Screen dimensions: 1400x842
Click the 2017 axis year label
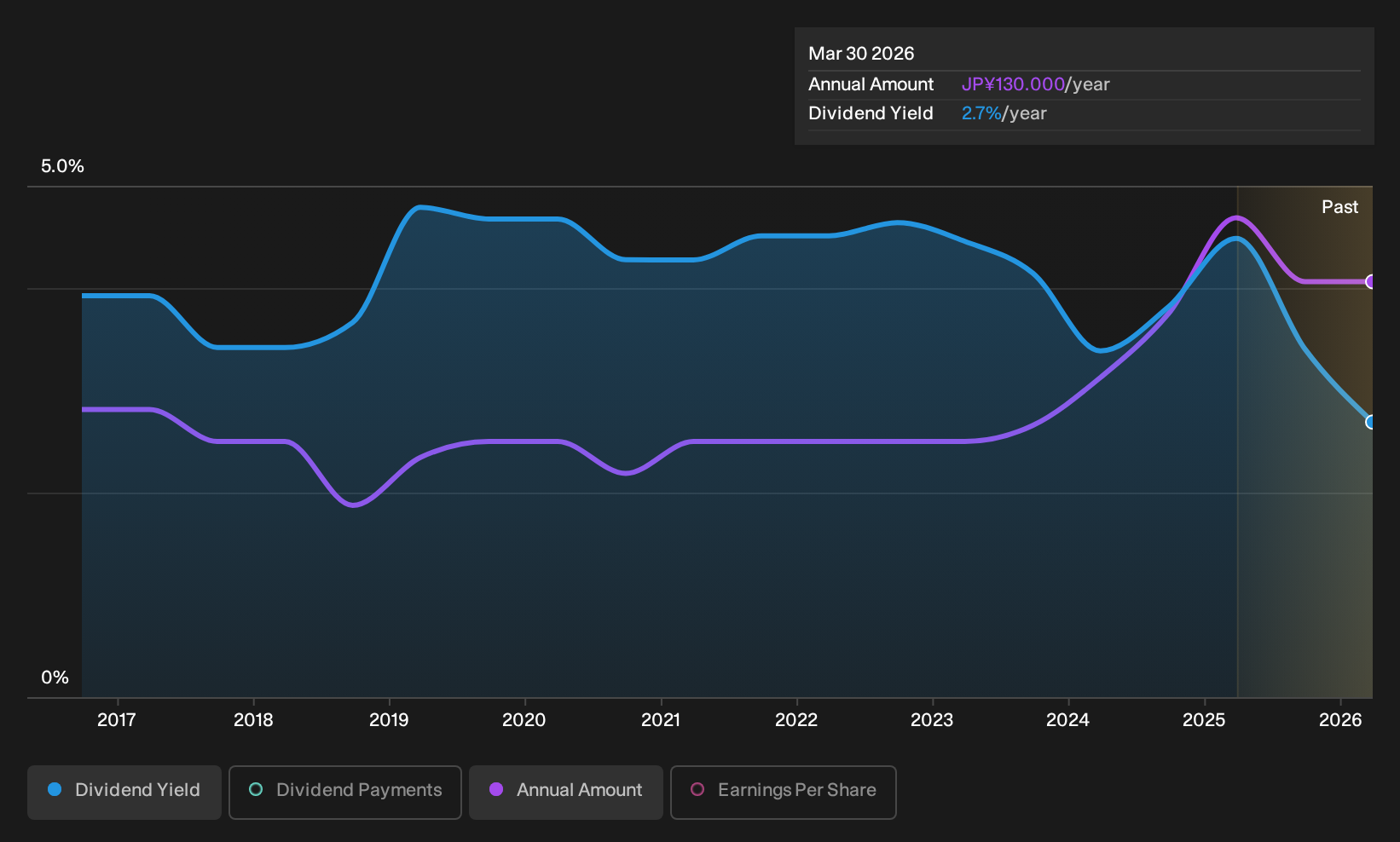click(117, 720)
